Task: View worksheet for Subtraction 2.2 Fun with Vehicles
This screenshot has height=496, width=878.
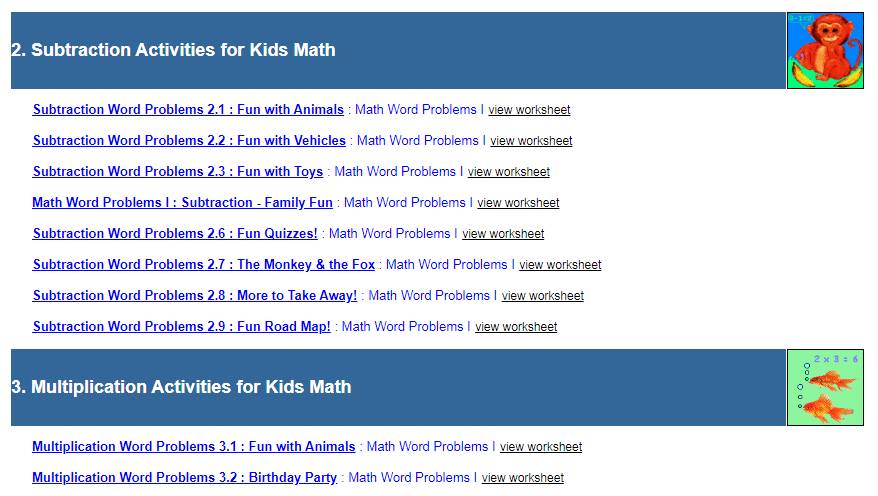Action: tap(531, 141)
